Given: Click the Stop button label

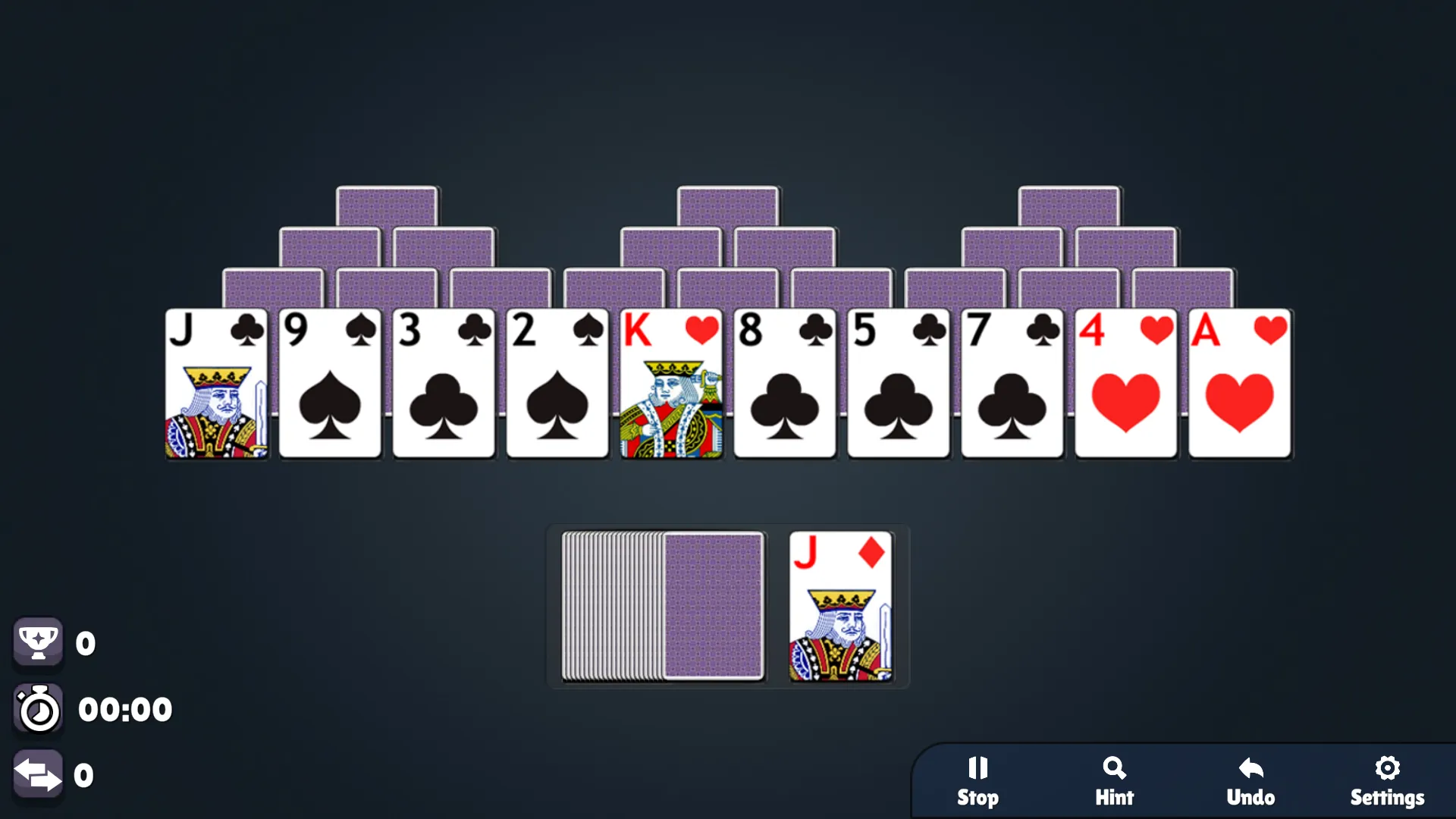Looking at the screenshot, I should pos(979,798).
